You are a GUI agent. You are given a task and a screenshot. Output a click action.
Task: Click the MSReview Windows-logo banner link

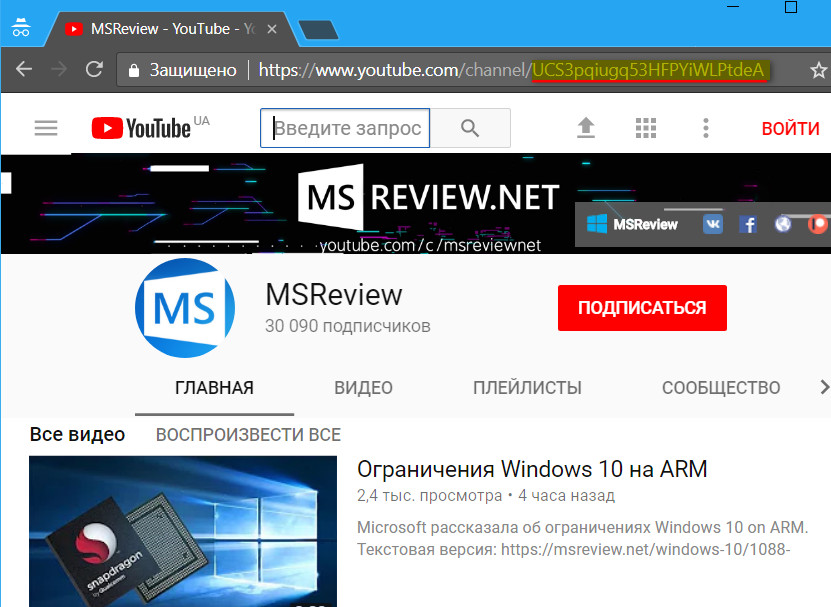632,224
